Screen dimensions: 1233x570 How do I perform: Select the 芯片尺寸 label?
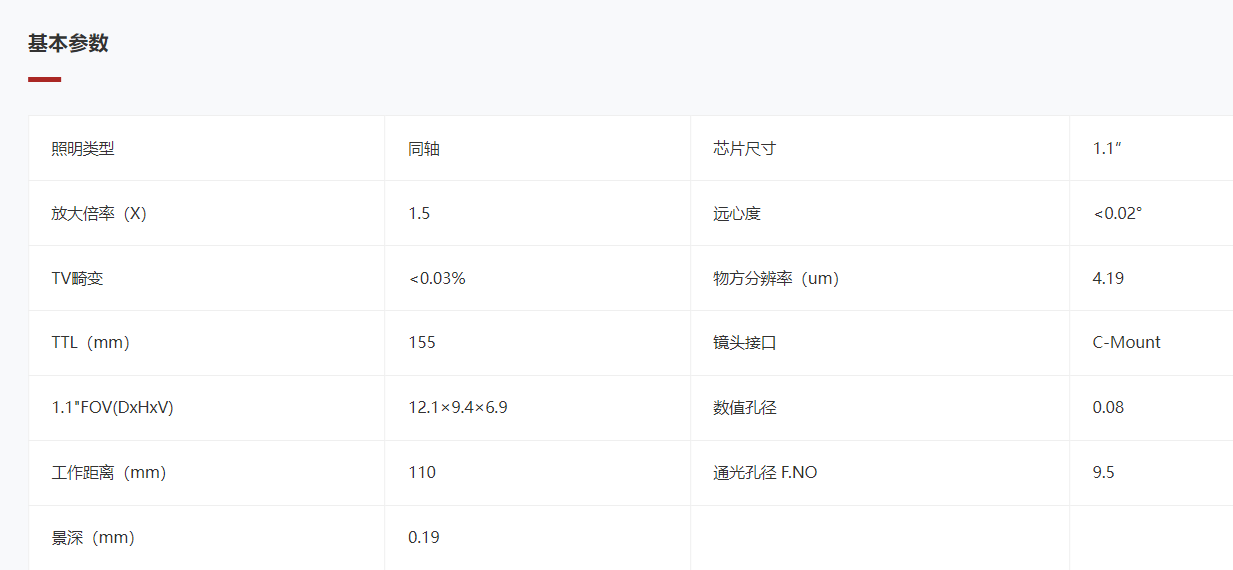click(745, 149)
